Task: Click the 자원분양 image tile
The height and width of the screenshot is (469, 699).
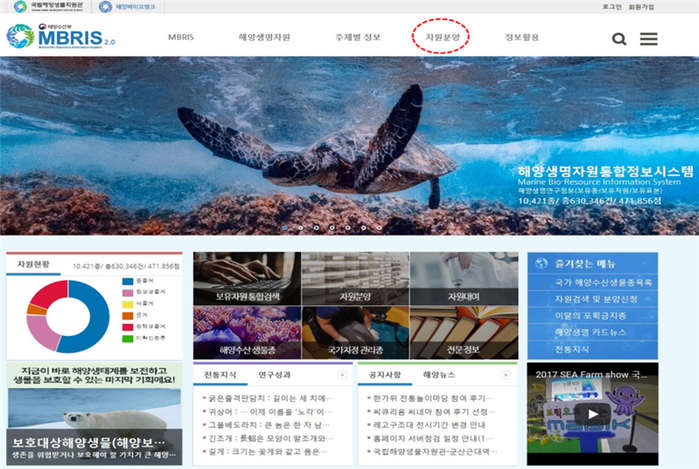Action: click(354, 279)
